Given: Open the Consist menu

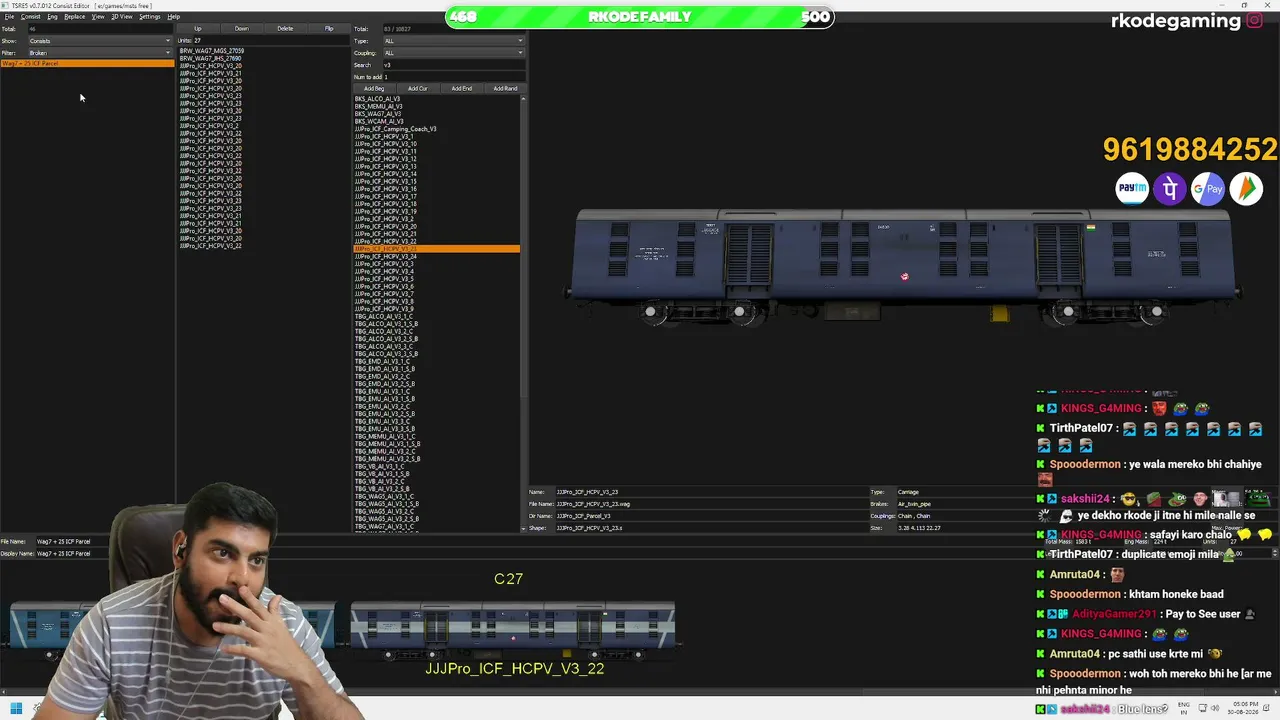Looking at the screenshot, I should pyautogui.click(x=31, y=17).
